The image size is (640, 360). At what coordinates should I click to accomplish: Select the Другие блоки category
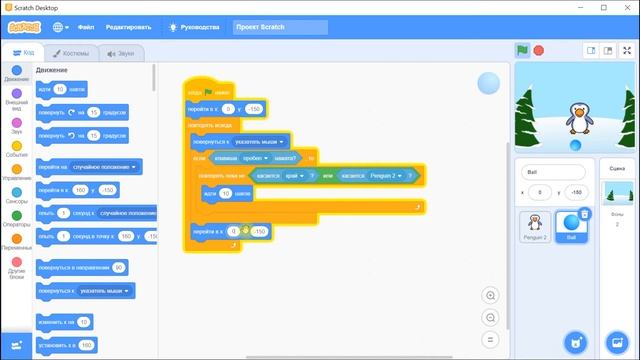pyautogui.click(x=17, y=268)
